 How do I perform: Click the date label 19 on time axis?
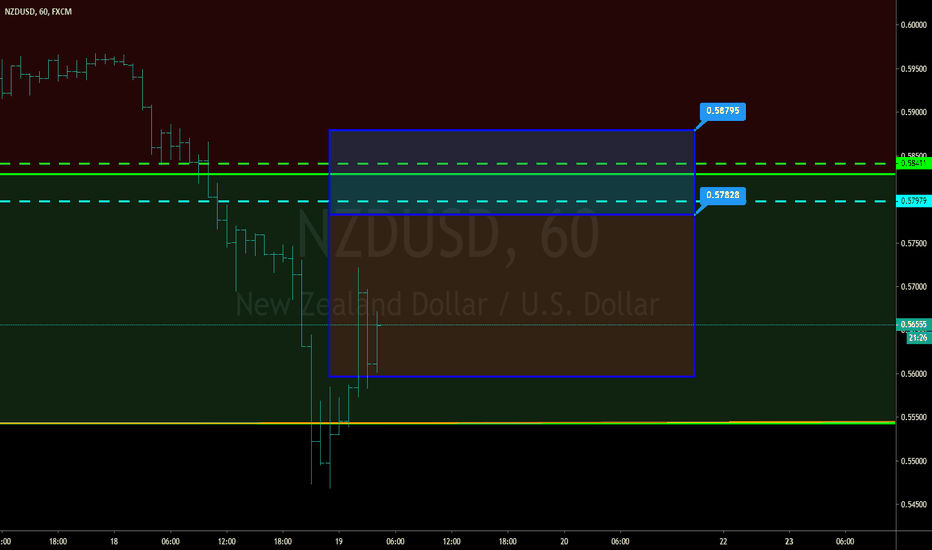(x=339, y=541)
